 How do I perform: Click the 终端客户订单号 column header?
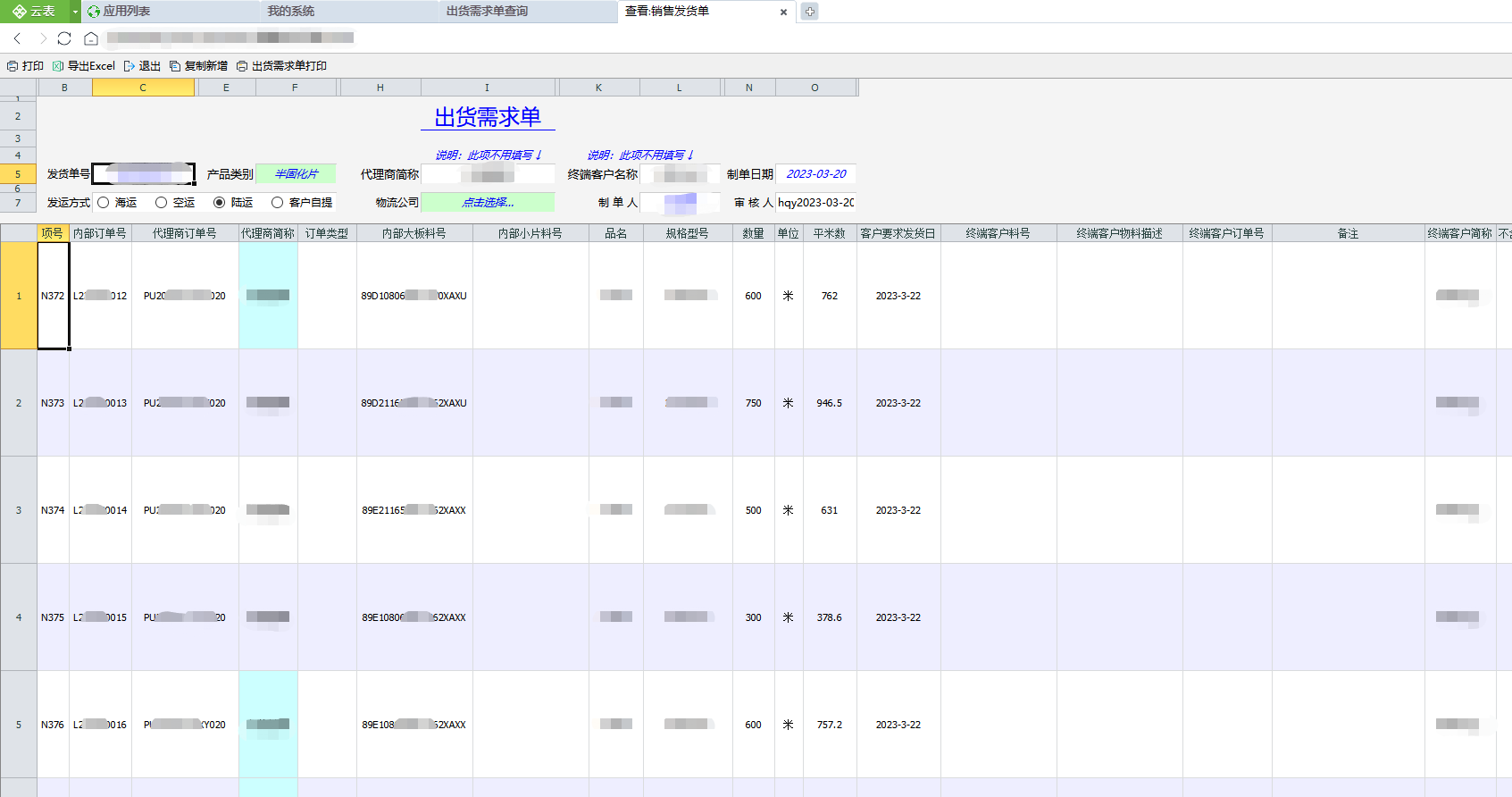pyautogui.click(x=1227, y=233)
